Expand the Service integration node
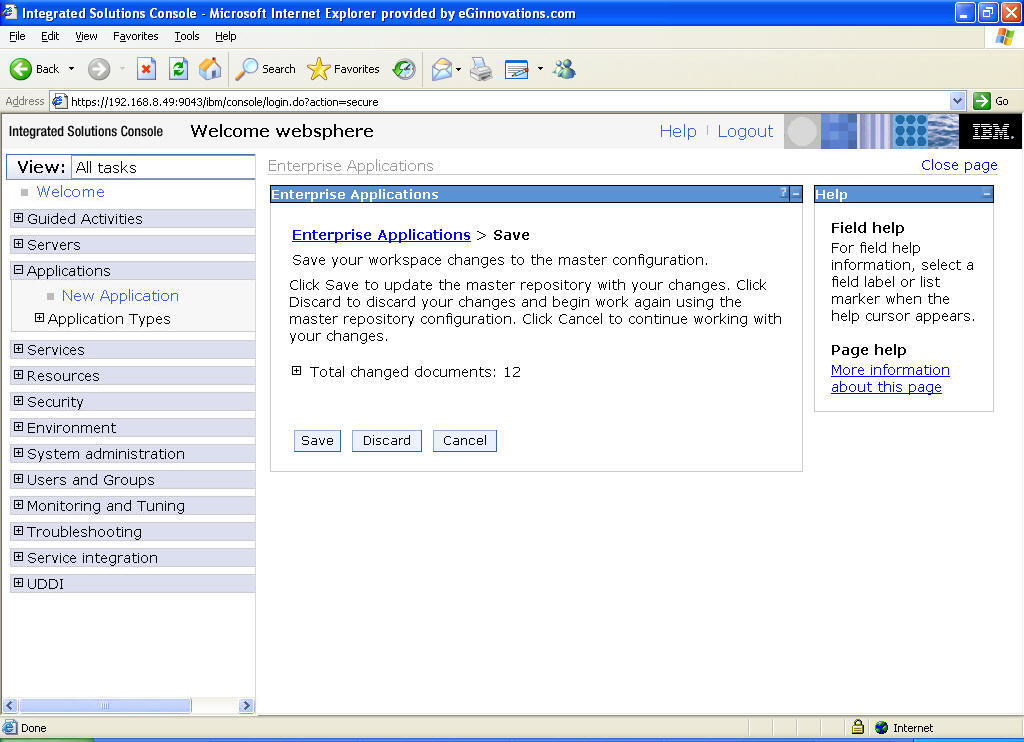The height and width of the screenshot is (742, 1024). click(18, 556)
